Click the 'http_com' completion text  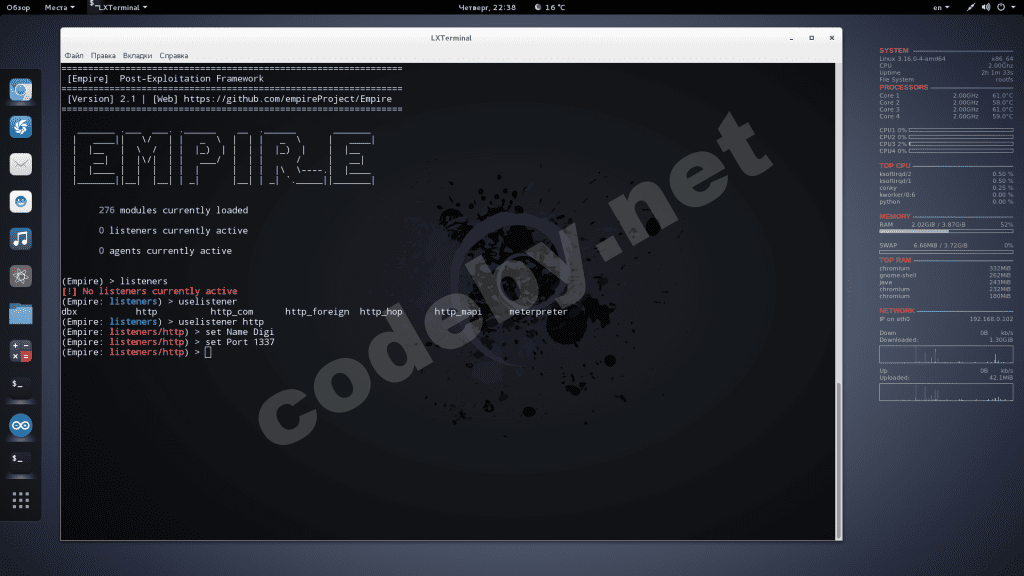tap(232, 312)
